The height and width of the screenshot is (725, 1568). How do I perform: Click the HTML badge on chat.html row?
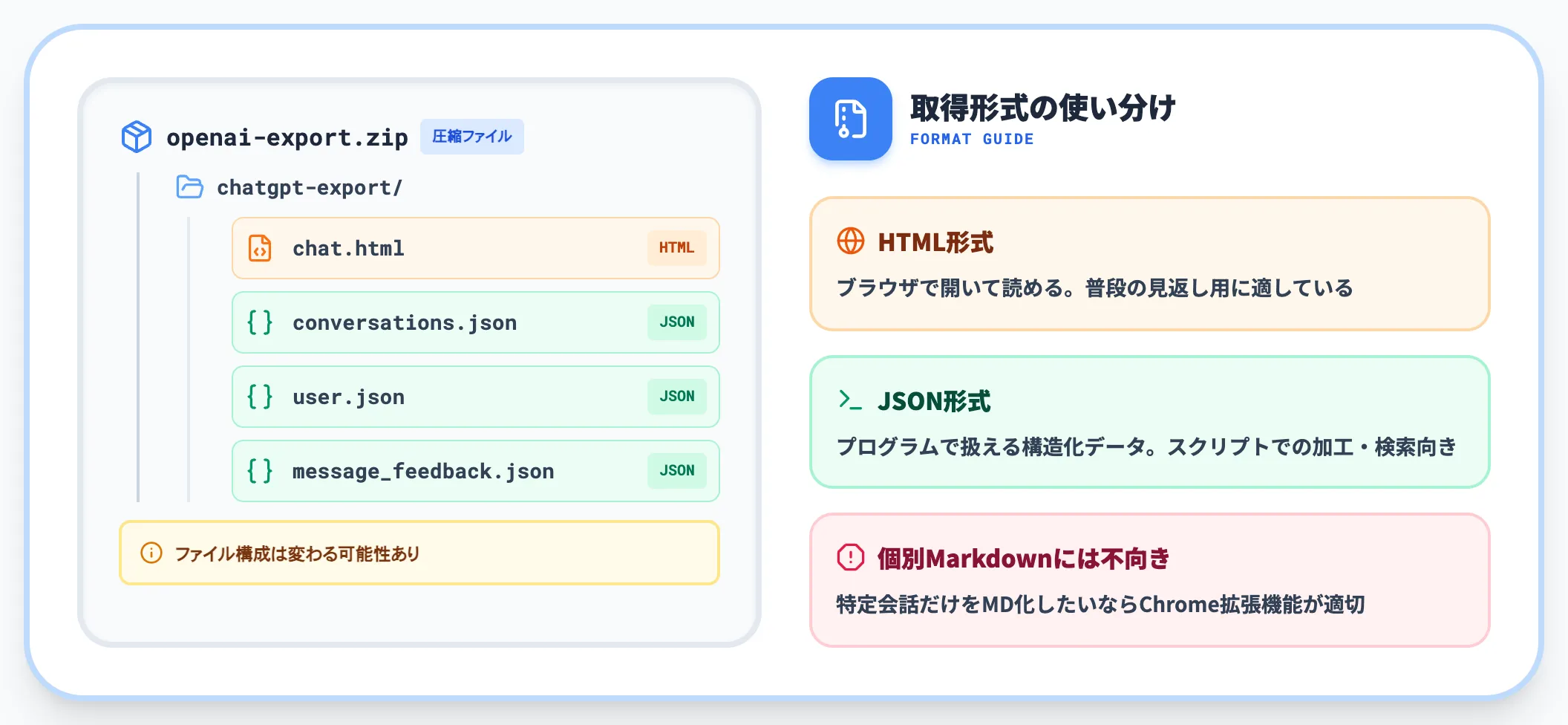click(676, 248)
